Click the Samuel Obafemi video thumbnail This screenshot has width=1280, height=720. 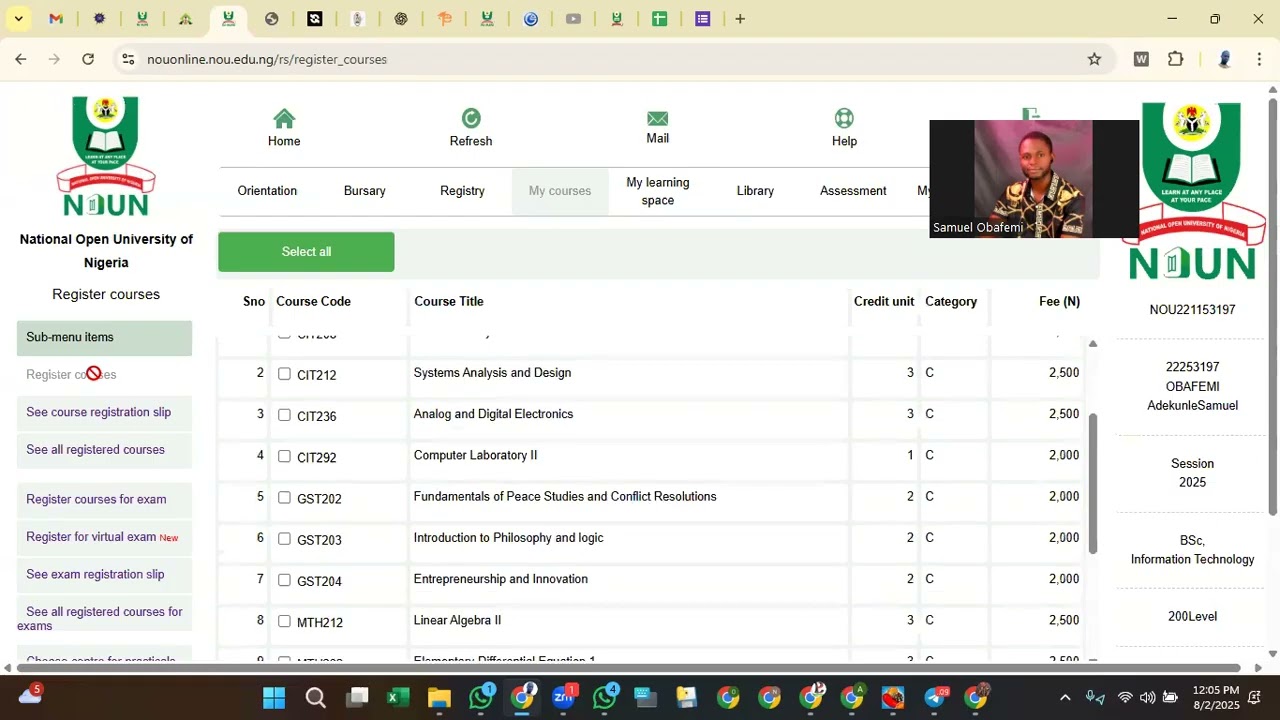pos(1034,179)
